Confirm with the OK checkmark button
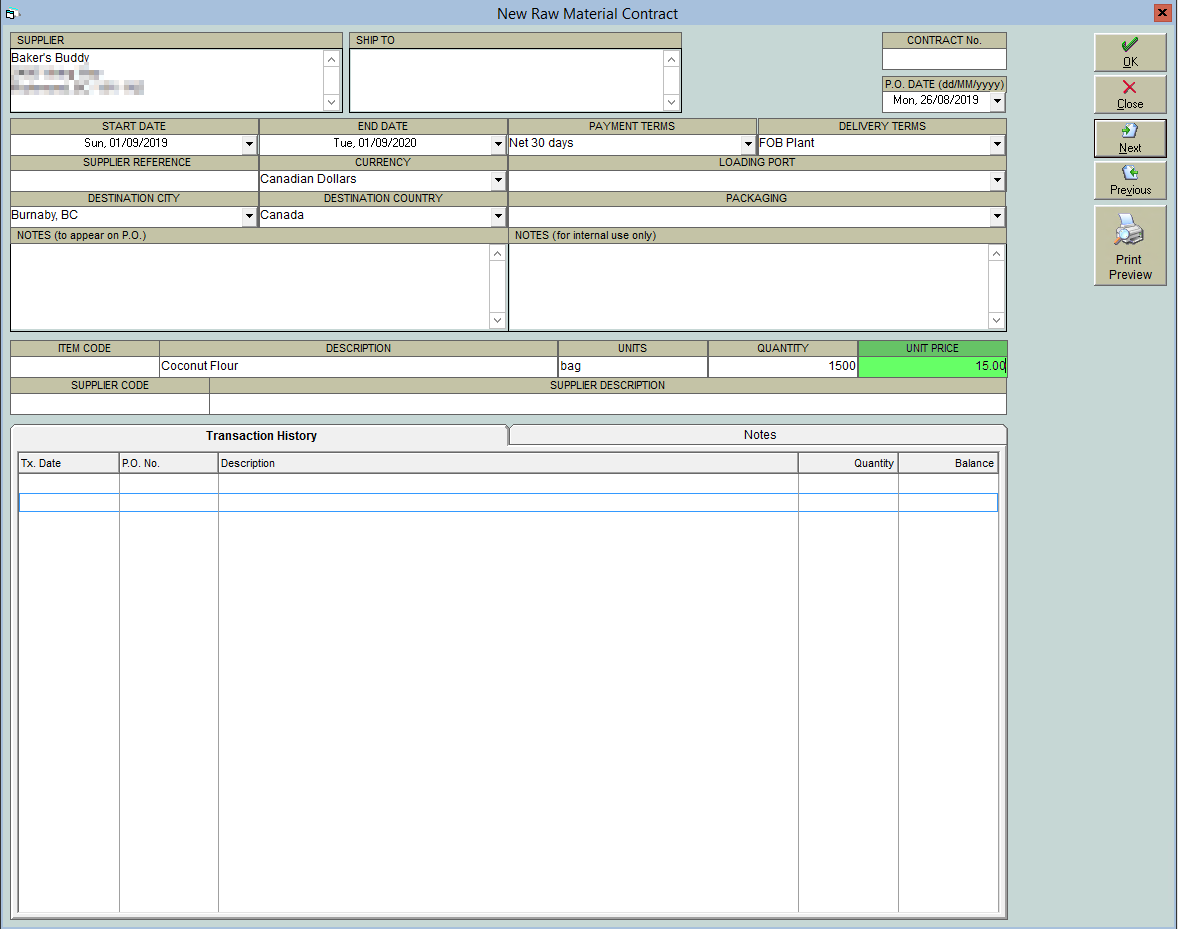The width and height of the screenshot is (1178, 929). [1130, 53]
